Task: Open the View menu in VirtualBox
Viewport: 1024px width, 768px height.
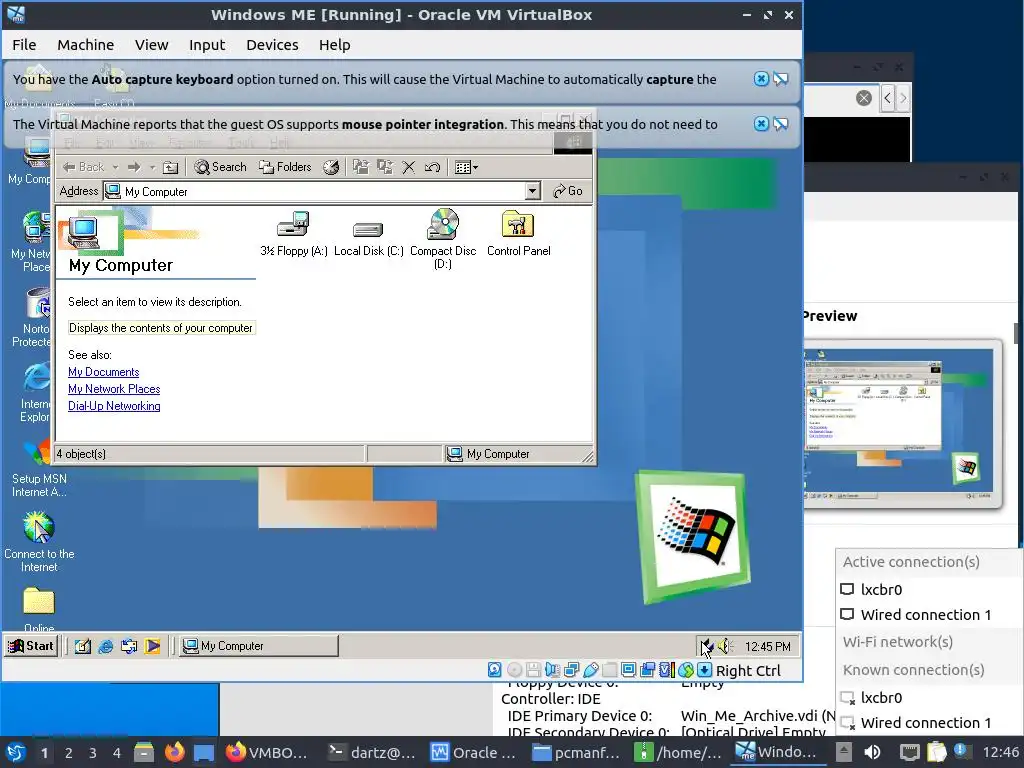Action: click(152, 45)
